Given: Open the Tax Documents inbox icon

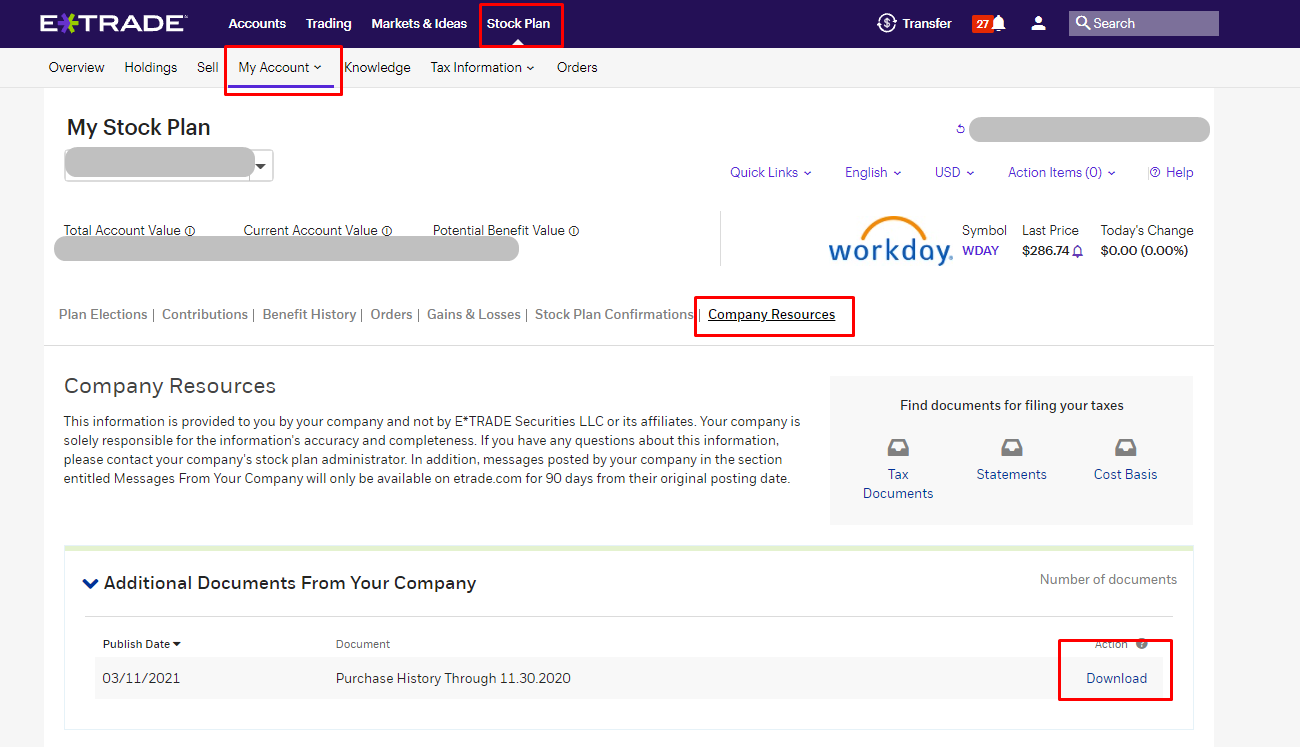Looking at the screenshot, I should point(898,447).
